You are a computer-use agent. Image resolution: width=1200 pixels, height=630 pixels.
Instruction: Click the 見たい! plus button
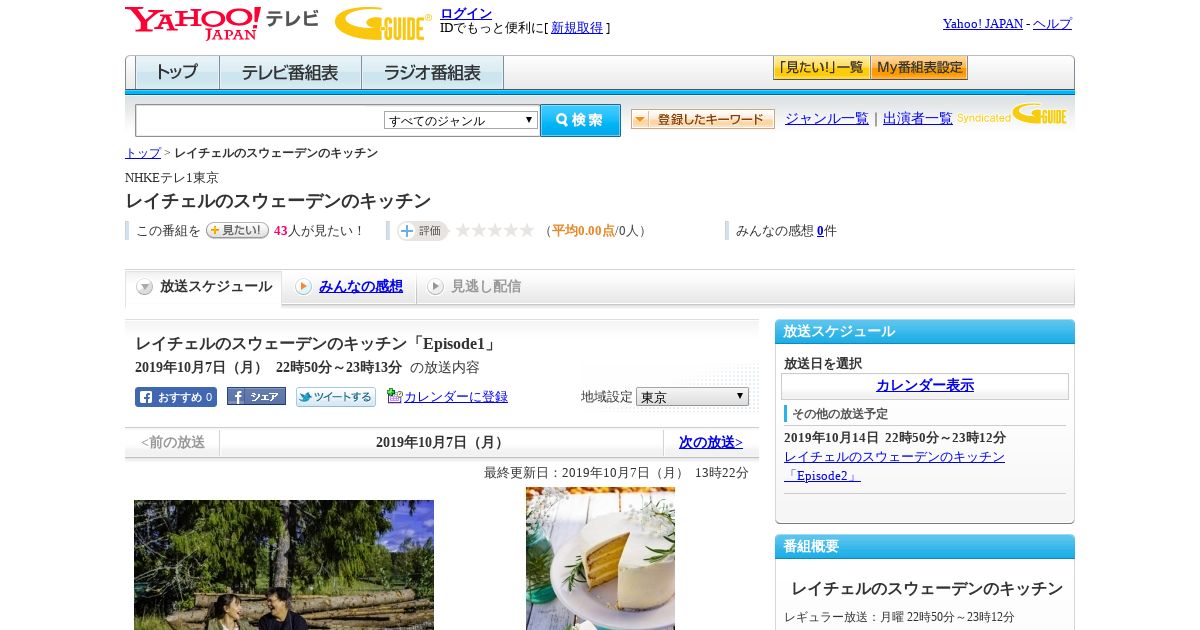point(237,230)
